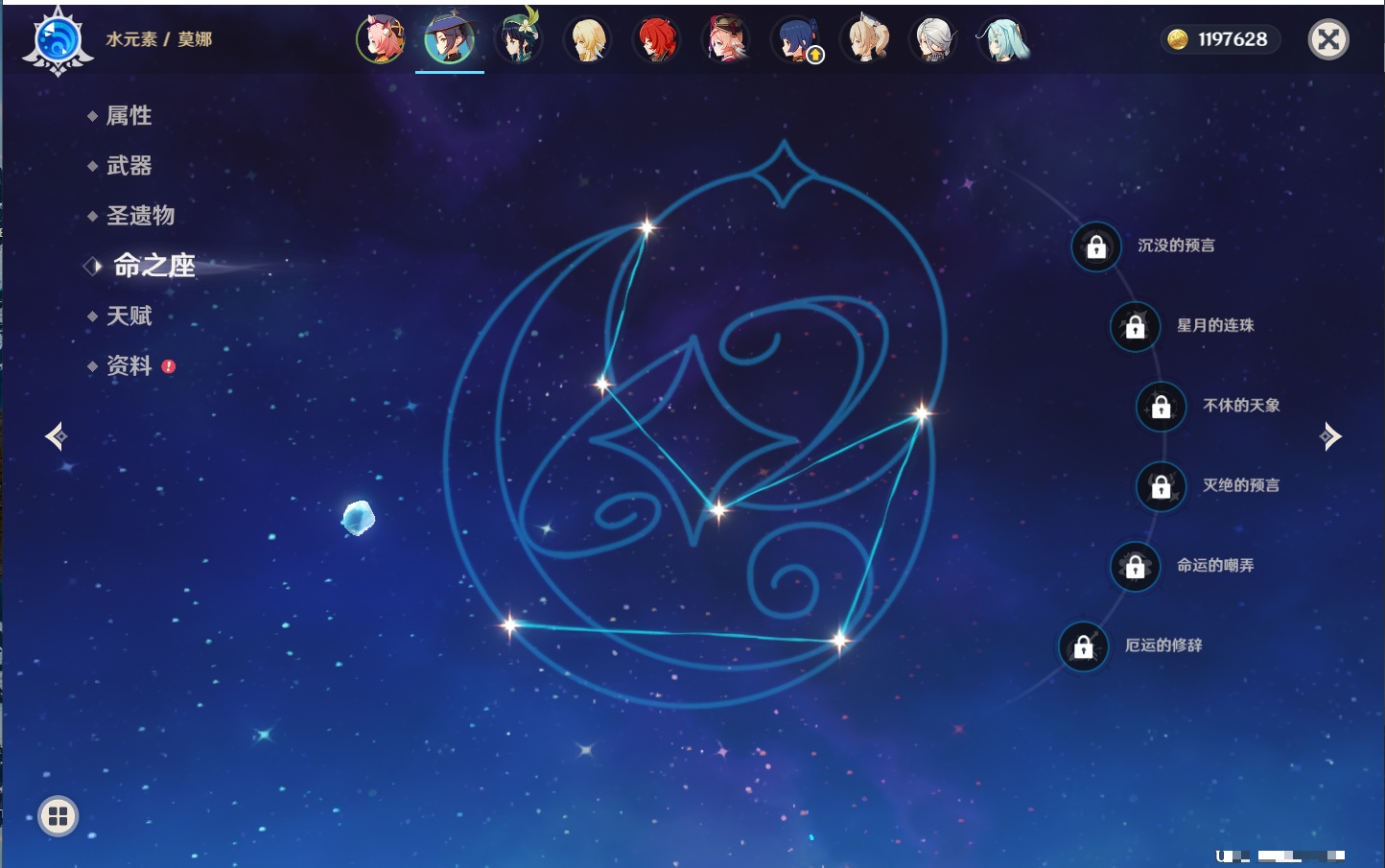Image resolution: width=1385 pixels, height=868 pixels.
Task: Click the 水元素 / 莫娜 title text
Action: pyautogui.click(x=159, y=39)
